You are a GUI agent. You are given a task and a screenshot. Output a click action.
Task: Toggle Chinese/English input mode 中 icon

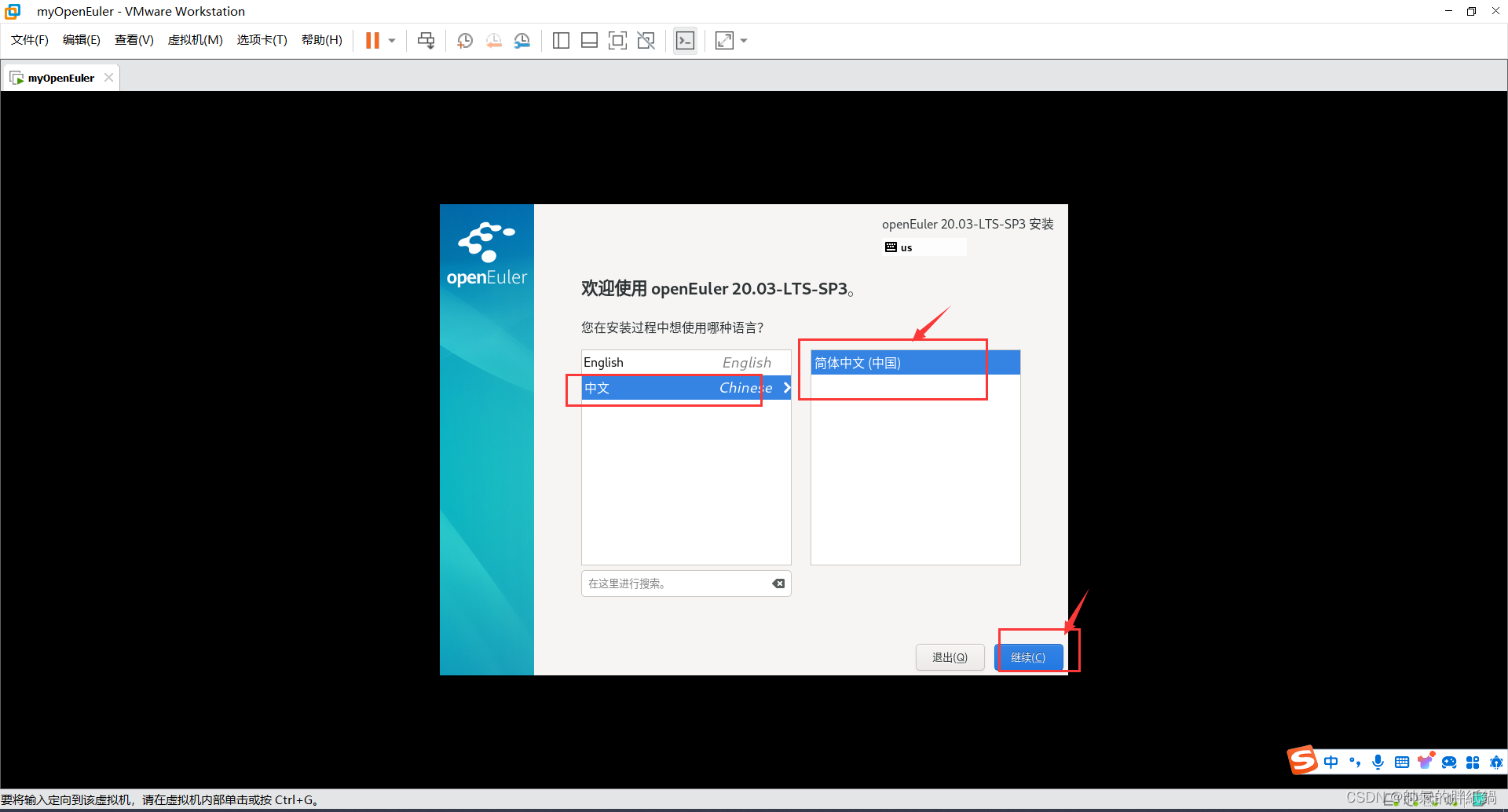tap(1331, 762)
